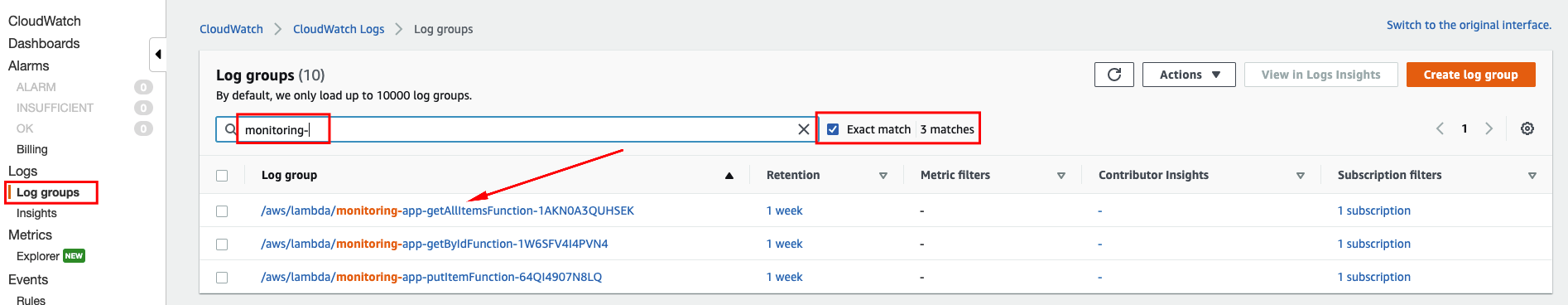Open Billing alarms in sidebar

click(32, 149)
